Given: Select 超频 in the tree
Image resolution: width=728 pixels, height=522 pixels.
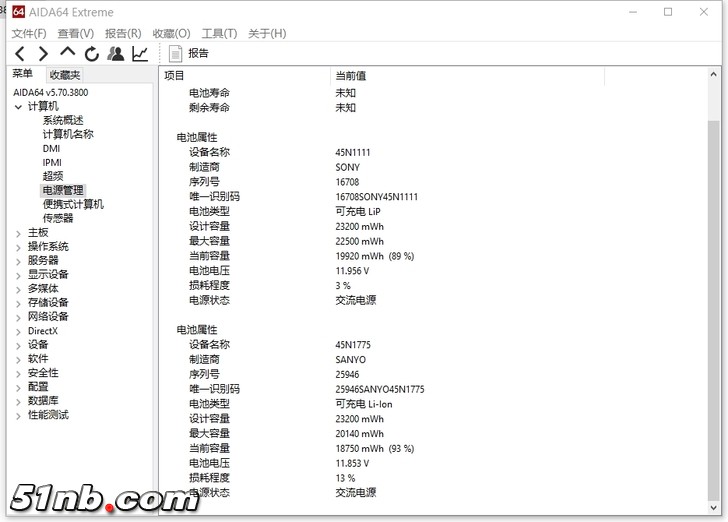Looking at the screenshot, I should coord(52,176).
